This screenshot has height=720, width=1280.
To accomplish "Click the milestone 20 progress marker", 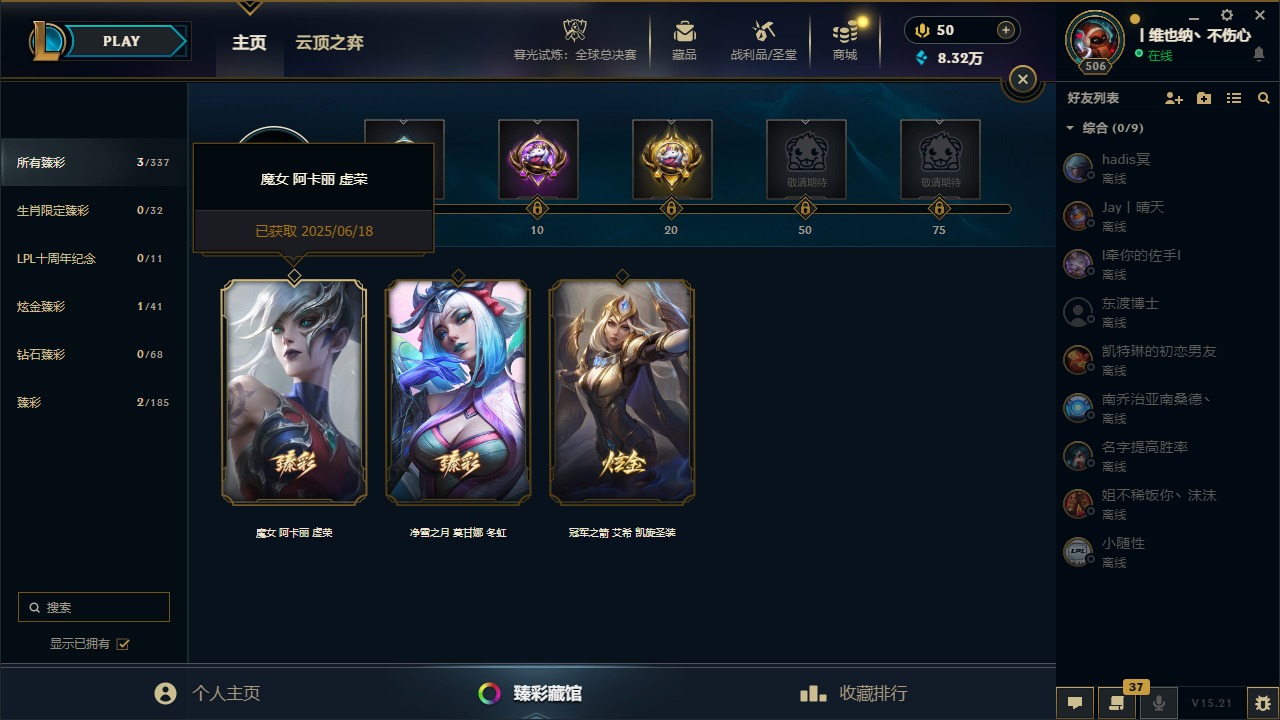I will [x=671, y=209].
